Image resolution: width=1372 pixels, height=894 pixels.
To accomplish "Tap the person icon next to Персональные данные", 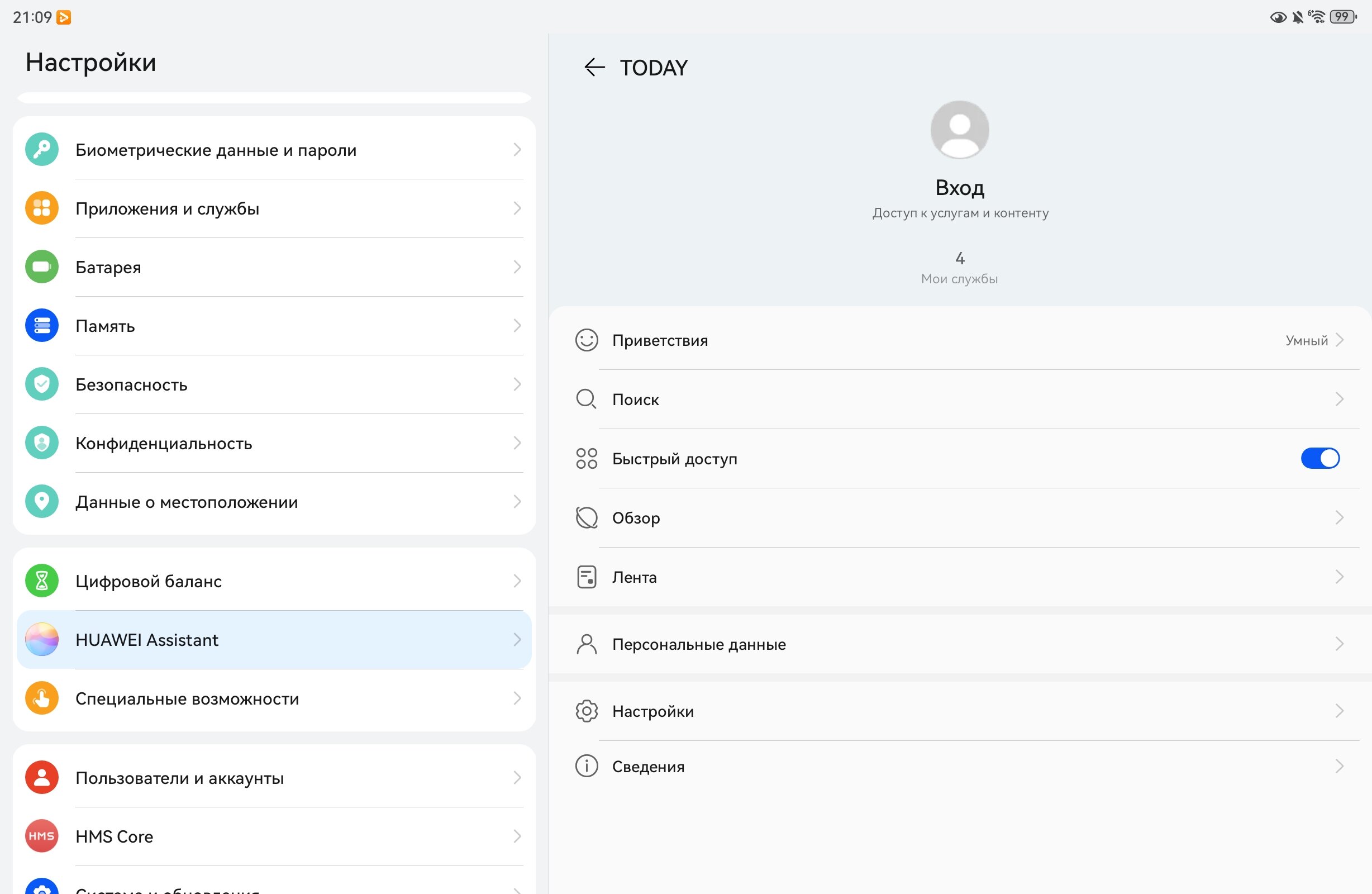I will coord(587,644).
